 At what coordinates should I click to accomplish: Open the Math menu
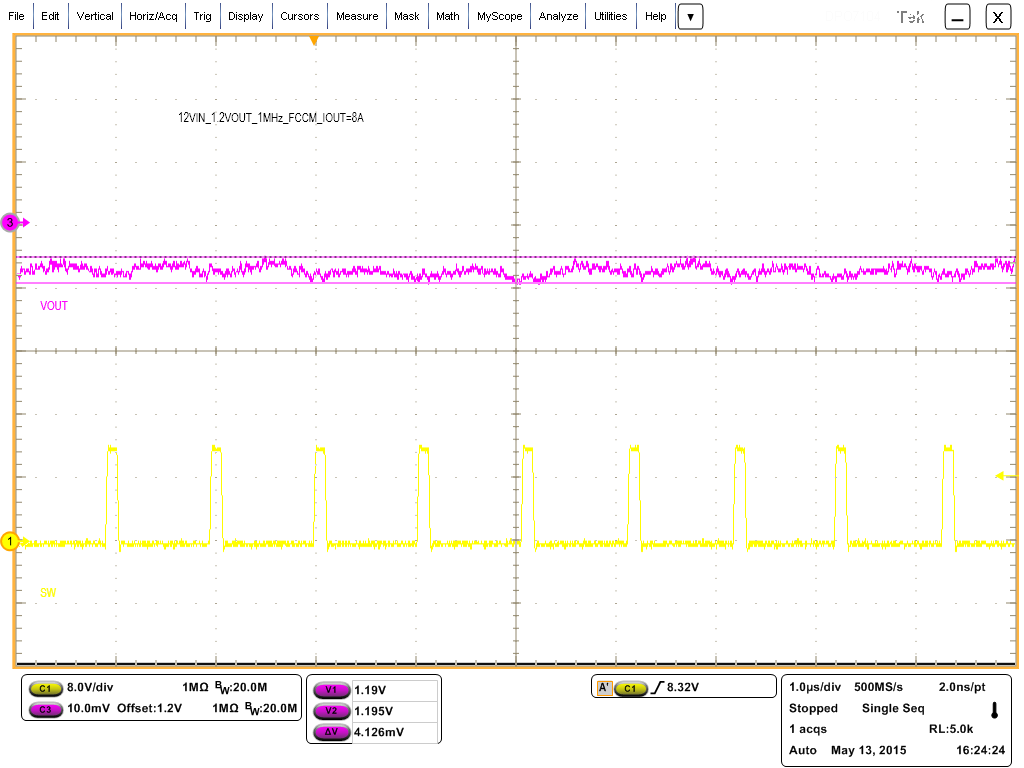coord(447,16)
